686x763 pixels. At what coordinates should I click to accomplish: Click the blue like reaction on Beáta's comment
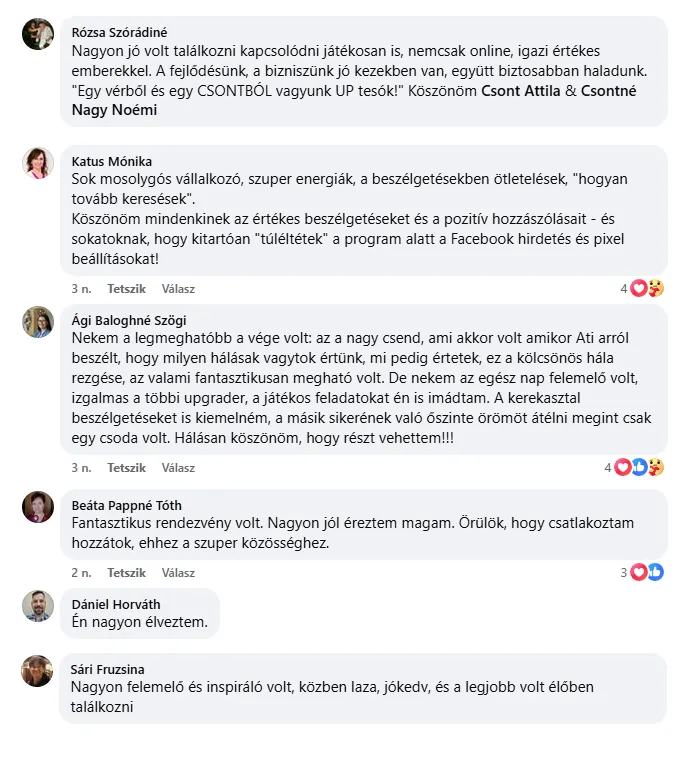click(655, 573)
